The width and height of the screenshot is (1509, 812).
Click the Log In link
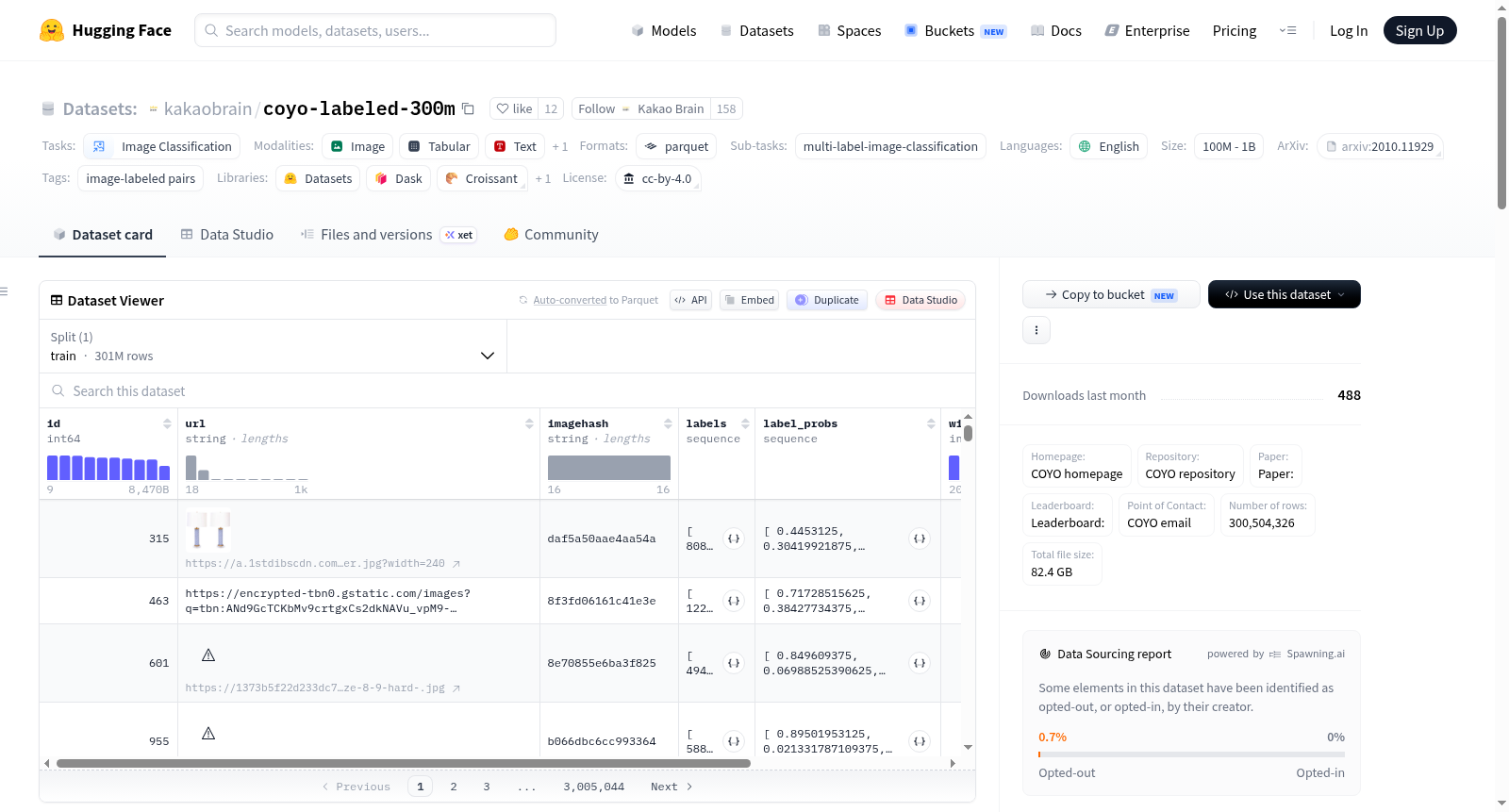click(x=1349, y=30)
